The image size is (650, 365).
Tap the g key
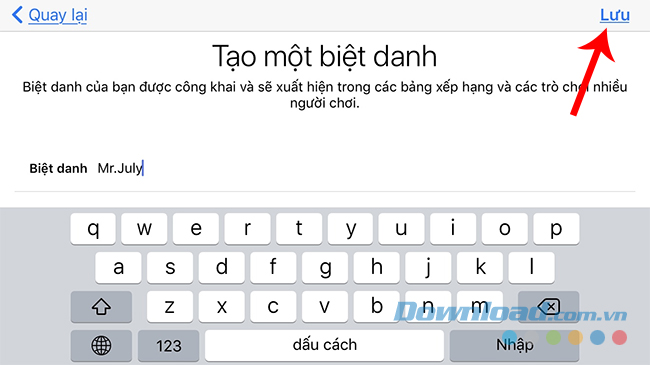(325, 268)
